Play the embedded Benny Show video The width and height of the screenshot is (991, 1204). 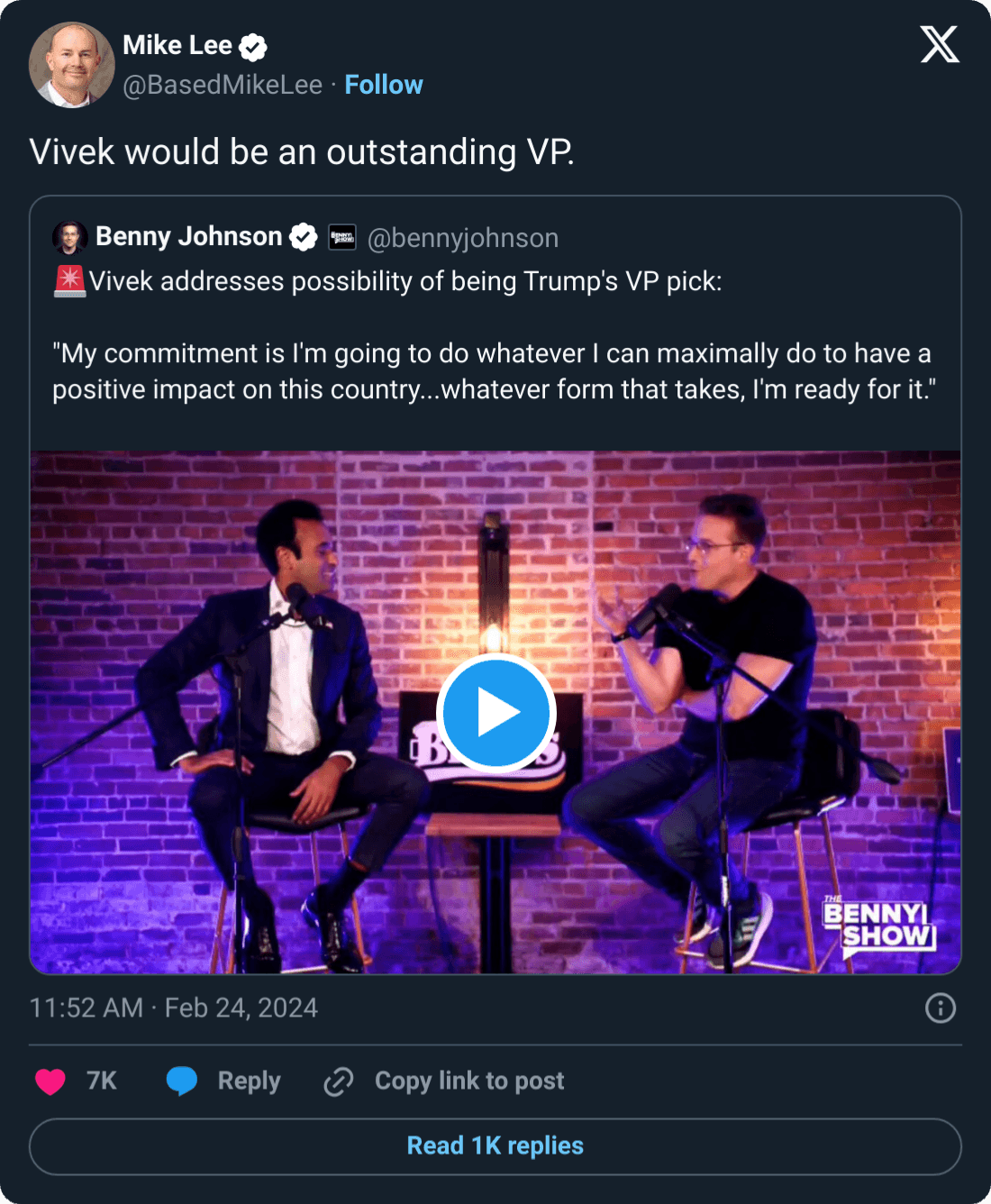(x=495, y=713)
